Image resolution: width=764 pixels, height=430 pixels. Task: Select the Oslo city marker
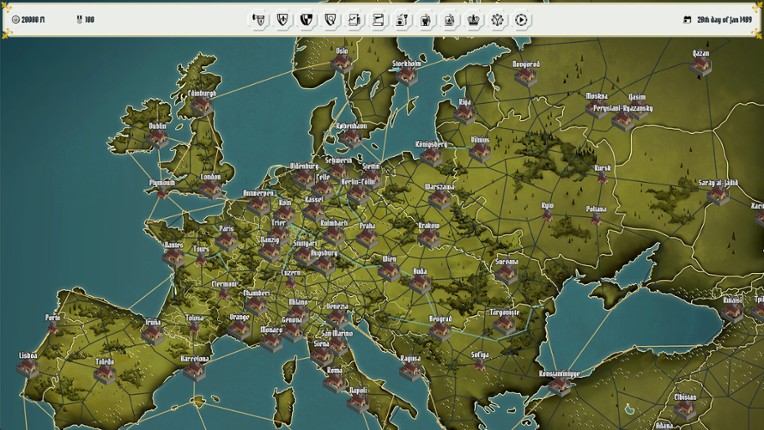click(342, 64)
